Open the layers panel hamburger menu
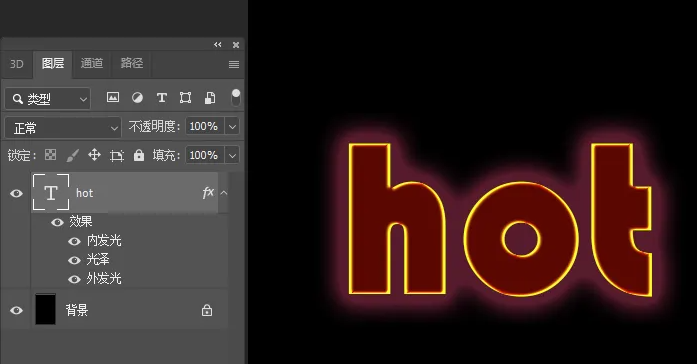This screenshot has height=364, width=697. [234, 64]
